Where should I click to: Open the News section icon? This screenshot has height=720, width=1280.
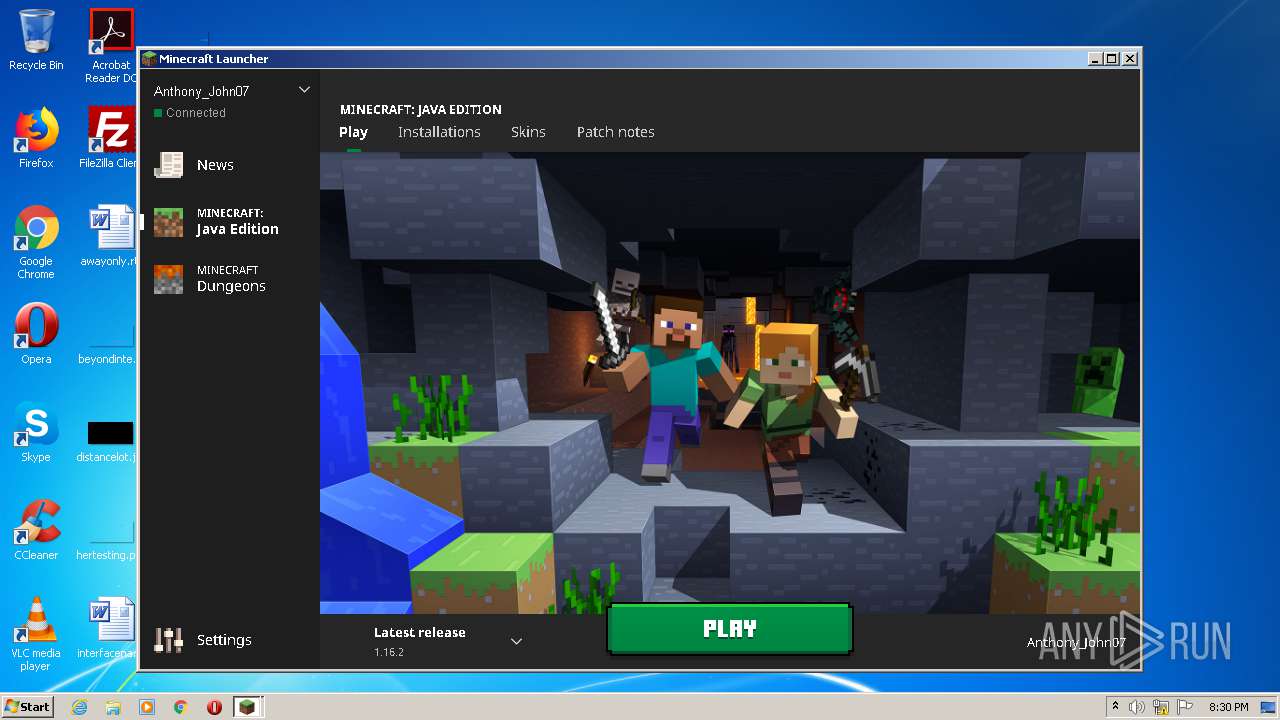(x=168, y=165)
